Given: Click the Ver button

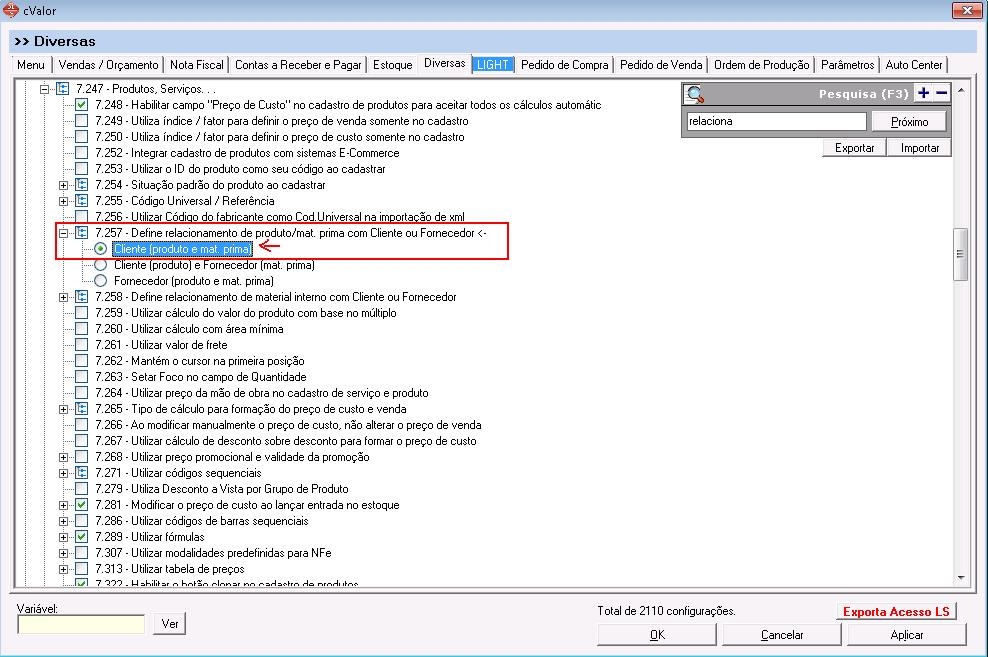Looking at the screenshot, I should (169, 624).
